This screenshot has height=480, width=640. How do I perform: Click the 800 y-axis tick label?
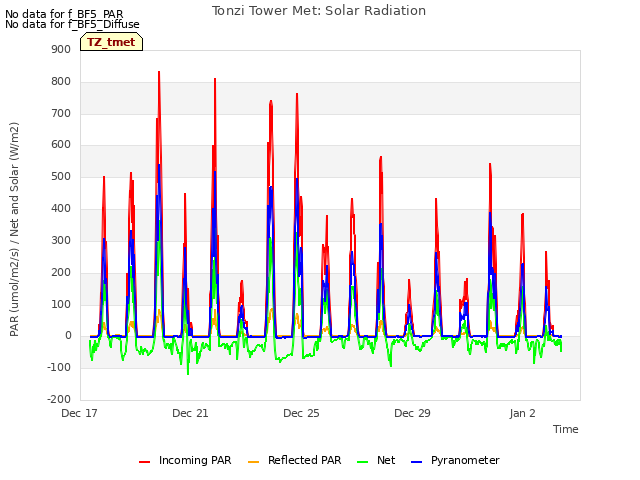pyautogui.click(x=61, y=82)
